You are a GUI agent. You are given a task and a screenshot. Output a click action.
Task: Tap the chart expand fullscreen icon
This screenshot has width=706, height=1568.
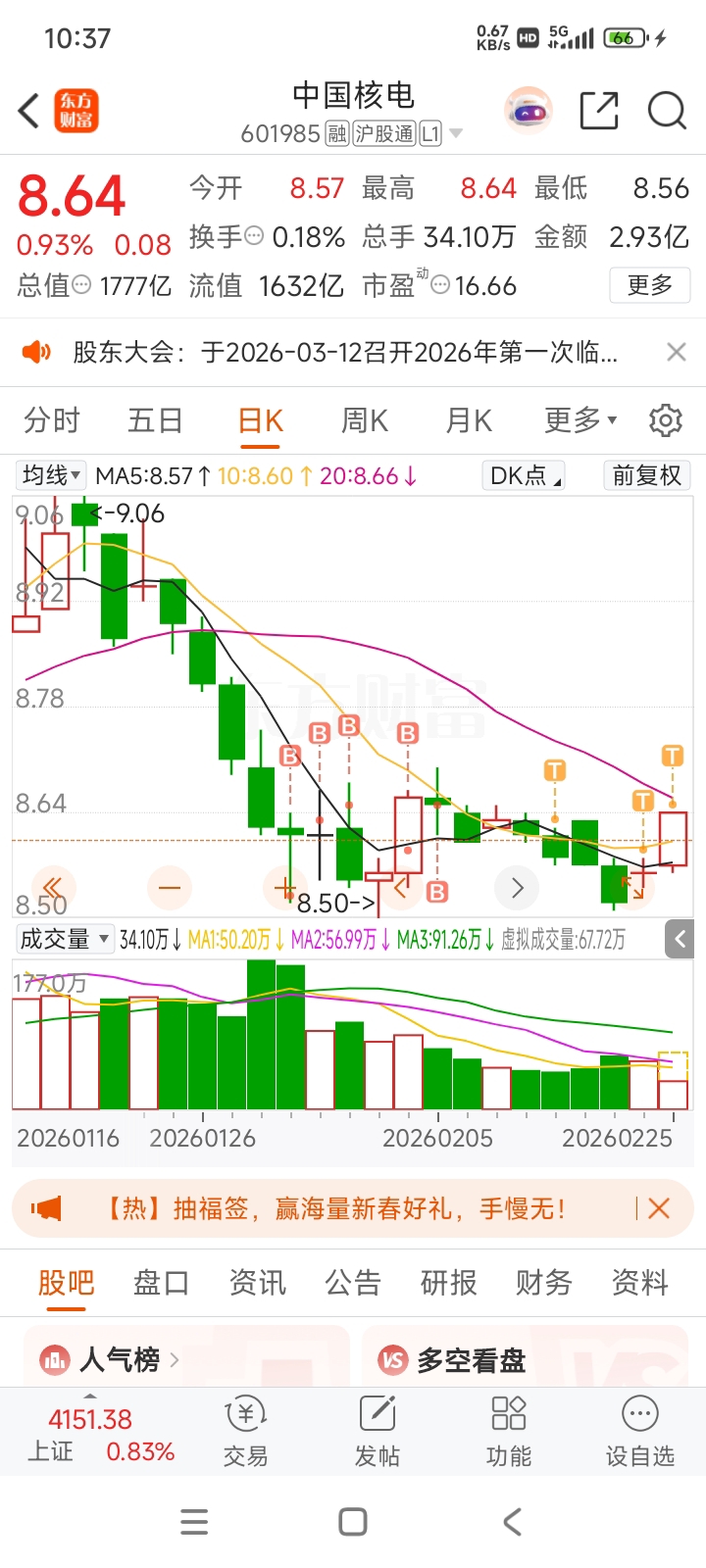[632, 888]
